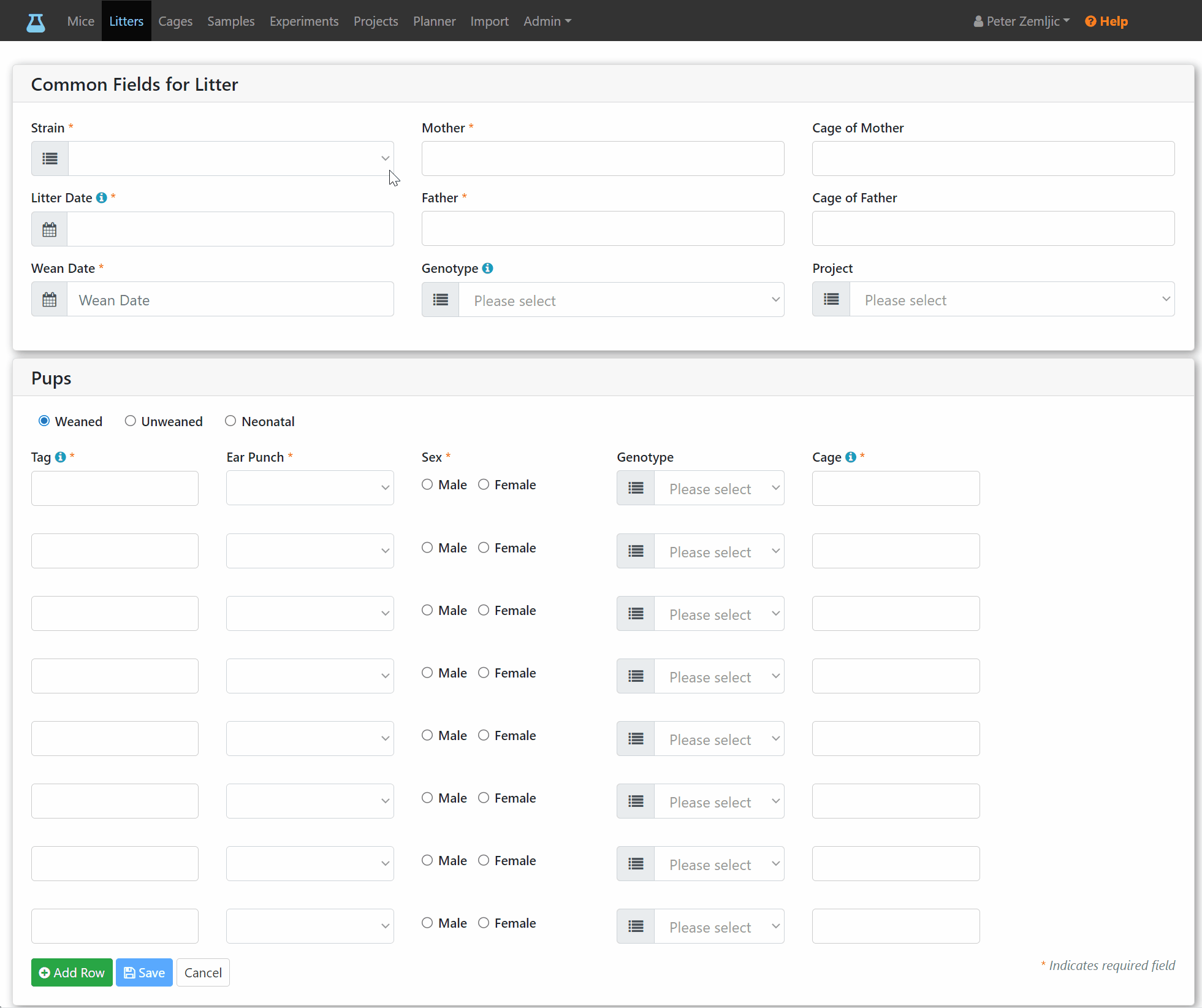Expand the Admin navbar menu
Image resolution: width=1202 pixels, height=1008 pixels.
coord(547,21)
